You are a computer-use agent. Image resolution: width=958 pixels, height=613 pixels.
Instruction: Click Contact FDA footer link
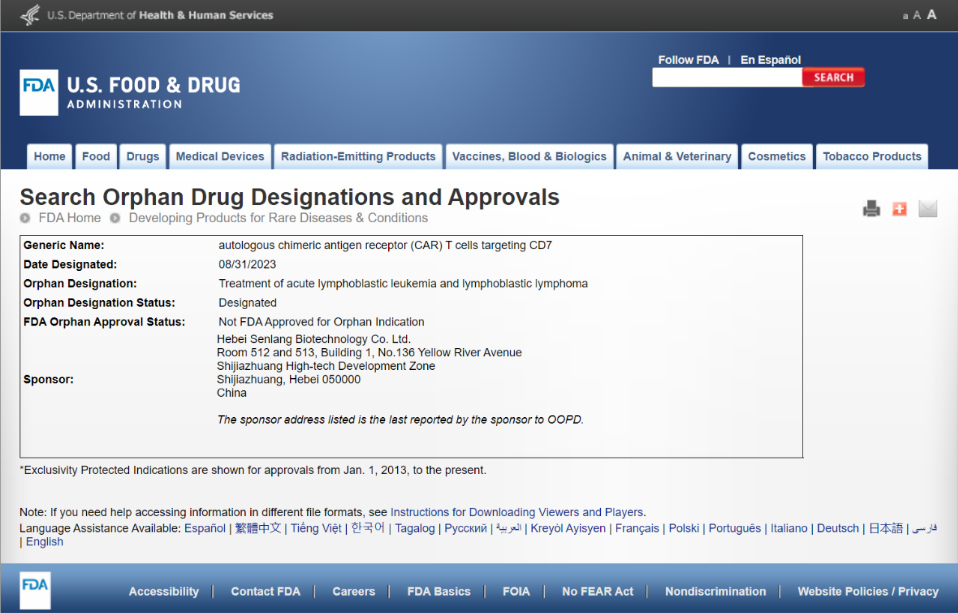tap(265, 591)
